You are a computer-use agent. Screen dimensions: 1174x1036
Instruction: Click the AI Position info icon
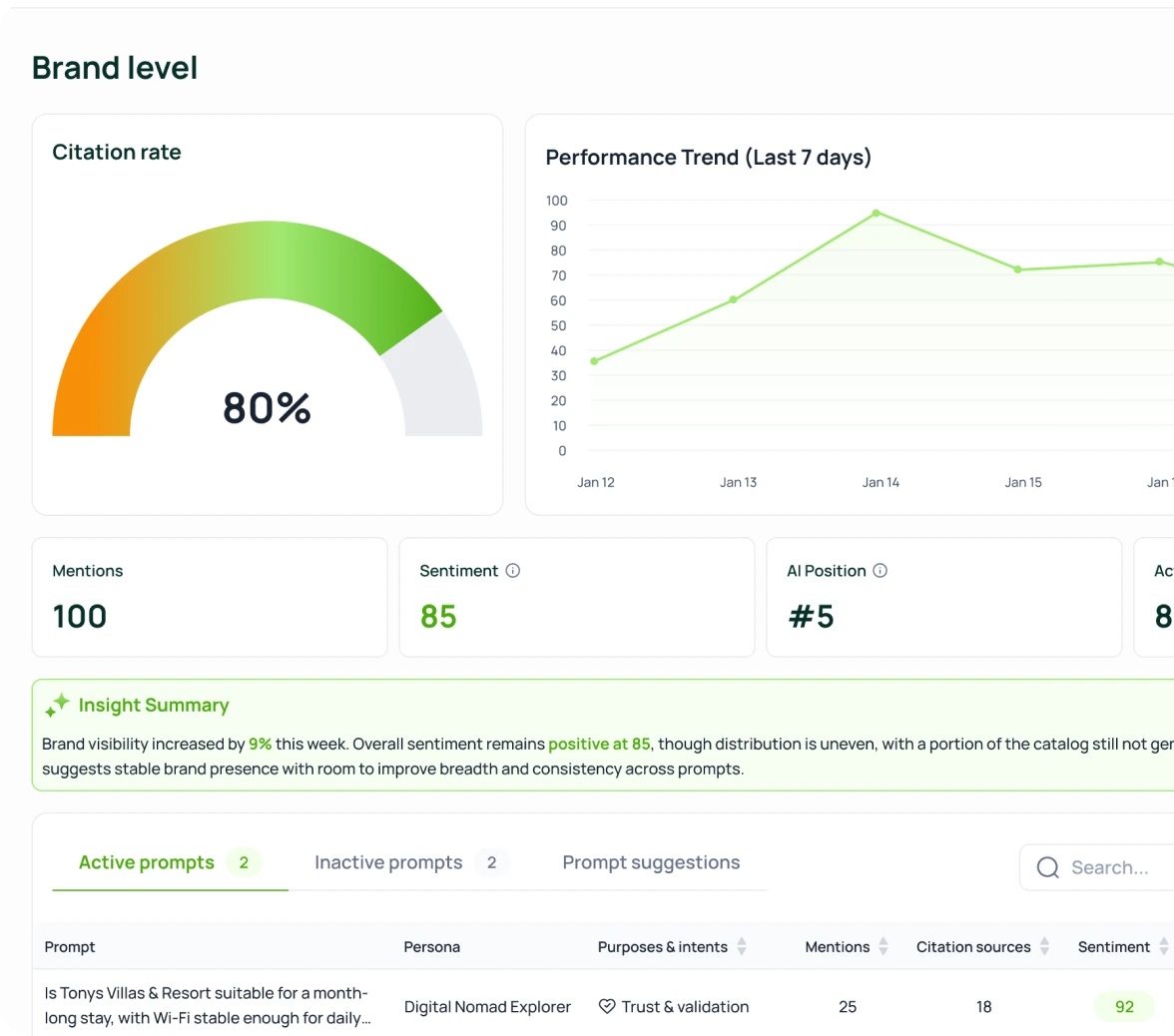tap(880, 571)
